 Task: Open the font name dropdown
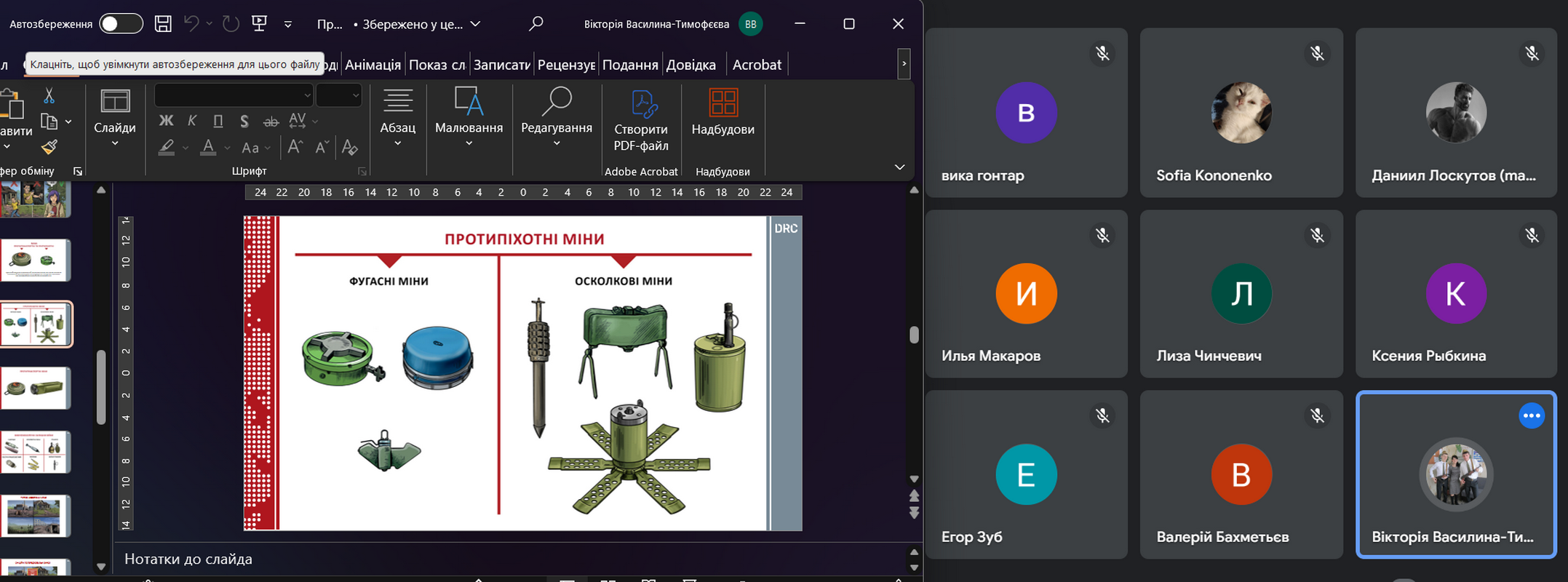(x=307, y=95)
